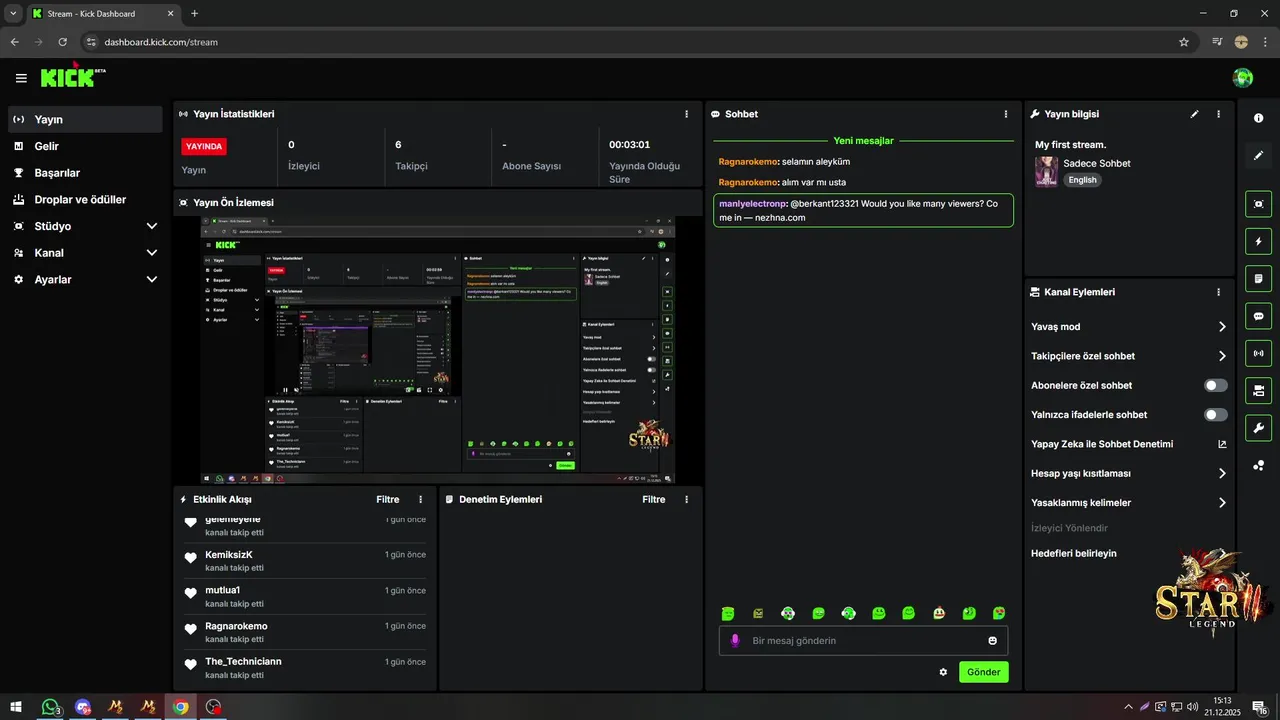Insert the pixelated olive angry emote
The height and width of the screenshot is (720, 1280).
coord(758,613)
